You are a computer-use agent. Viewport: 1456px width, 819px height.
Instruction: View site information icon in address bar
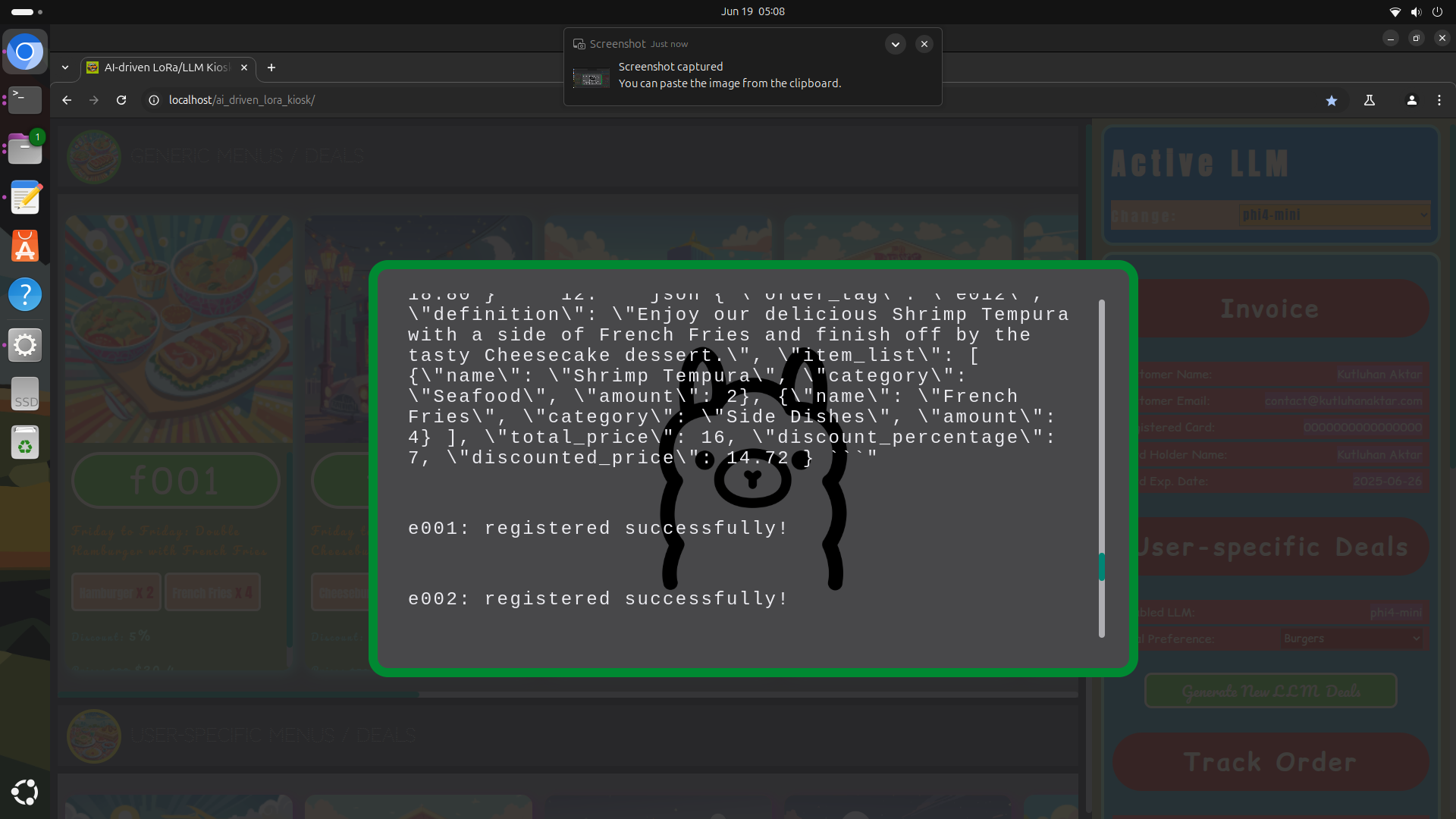click(154, 100)
